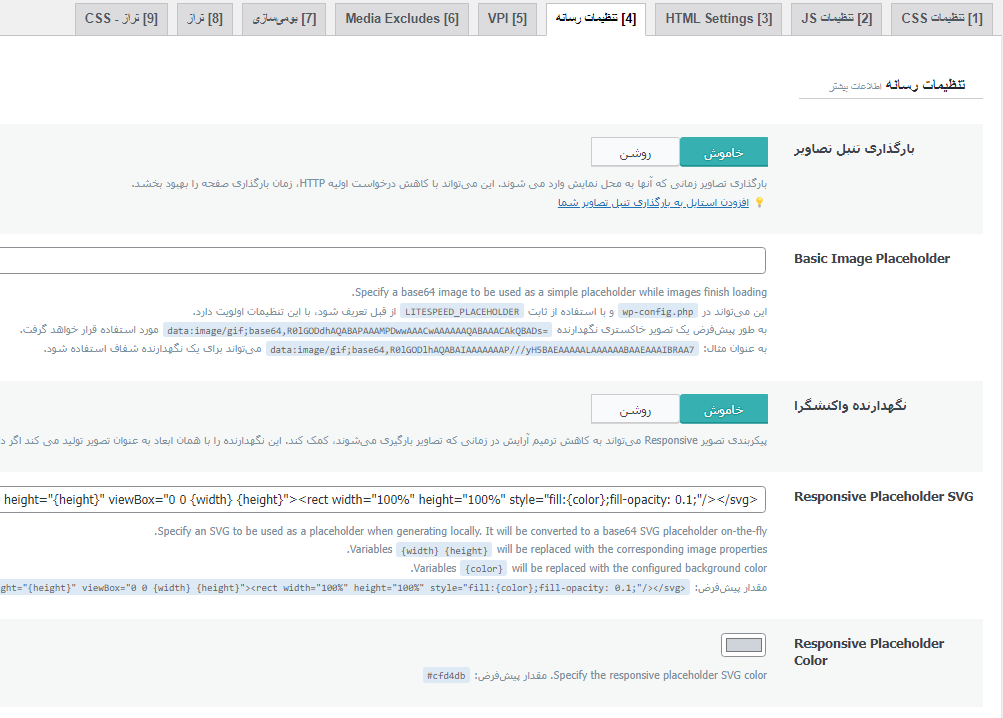Open the Responsive Placeholder Color swatch

(x=743, y=645)
